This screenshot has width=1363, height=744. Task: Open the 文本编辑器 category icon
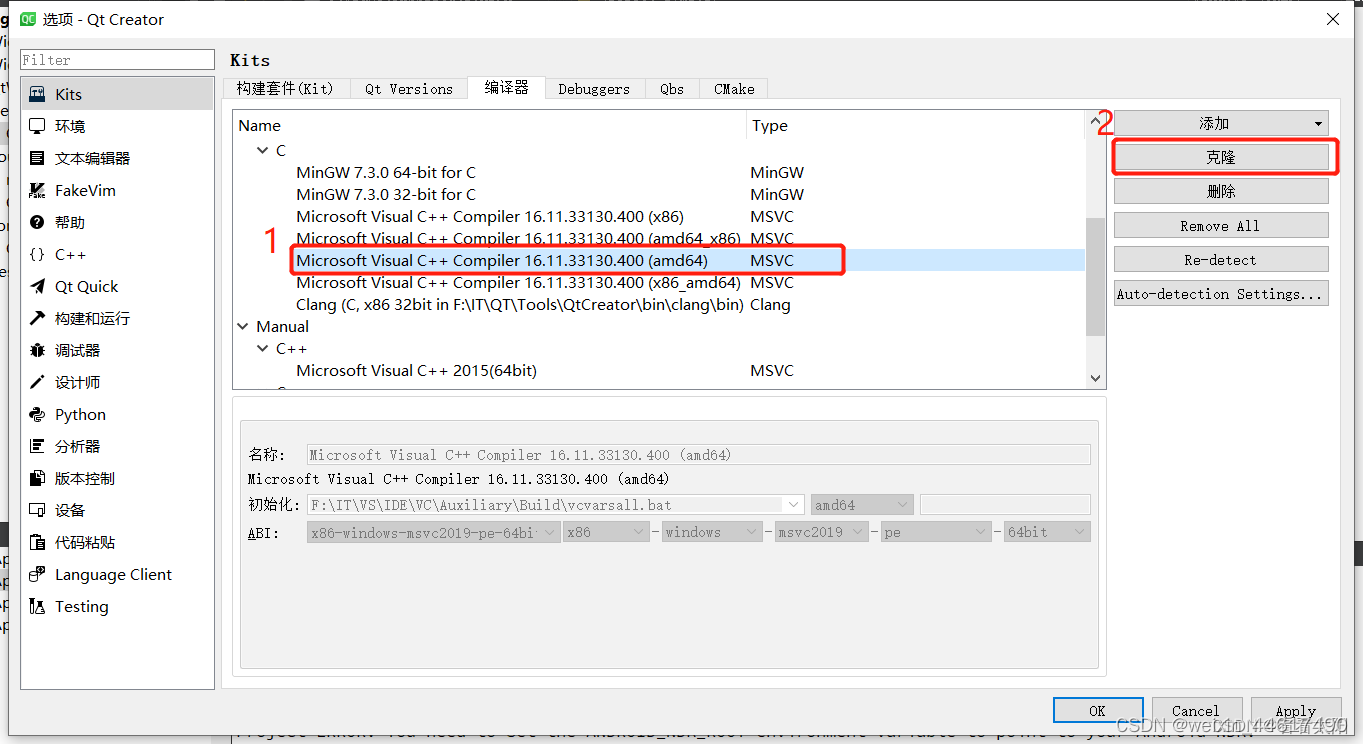coord(37,158)
